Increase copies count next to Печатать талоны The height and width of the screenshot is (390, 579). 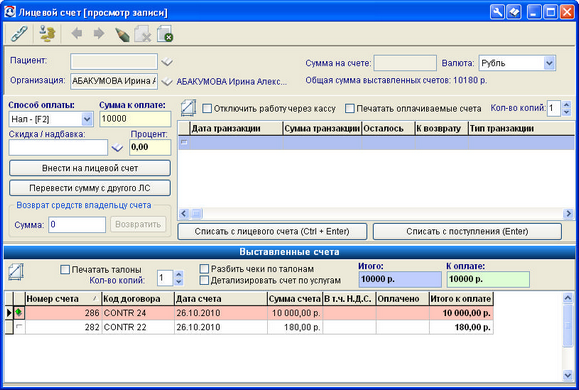tap(179, 274)
